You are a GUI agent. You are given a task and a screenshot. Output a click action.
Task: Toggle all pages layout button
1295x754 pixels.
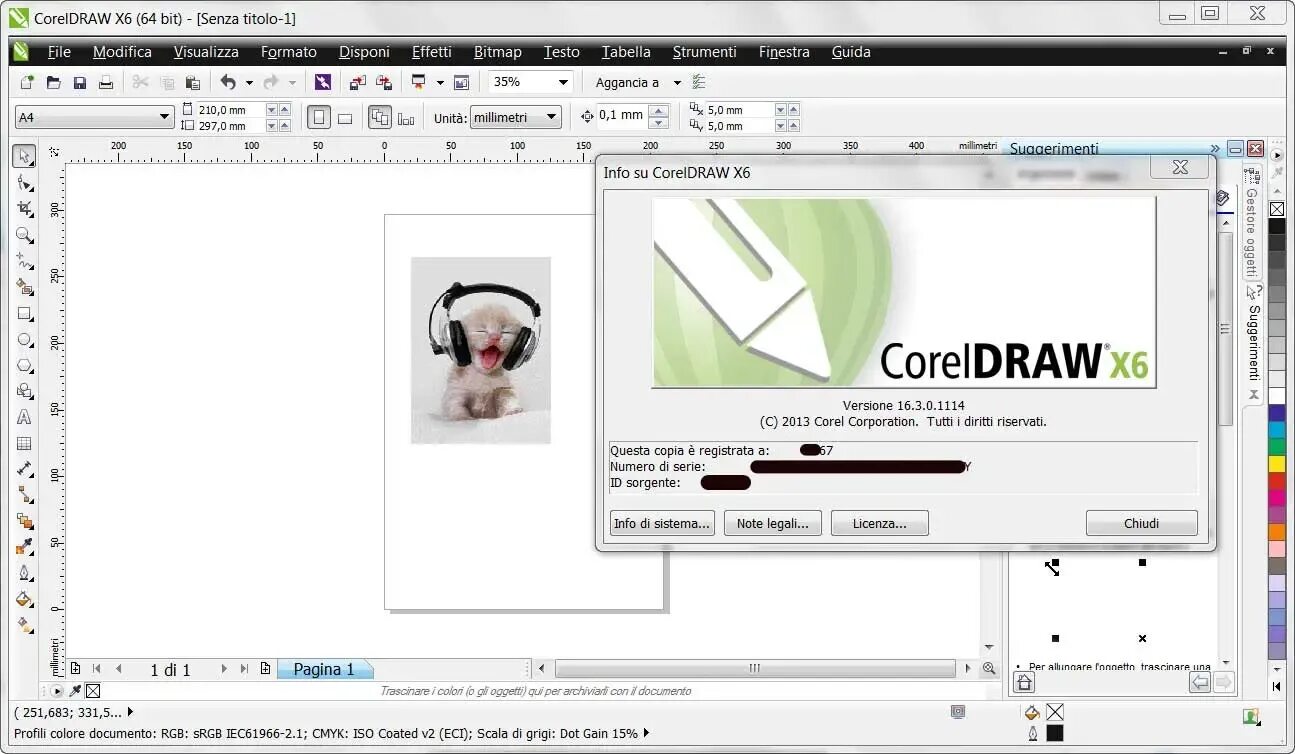(x=380, y=118)
